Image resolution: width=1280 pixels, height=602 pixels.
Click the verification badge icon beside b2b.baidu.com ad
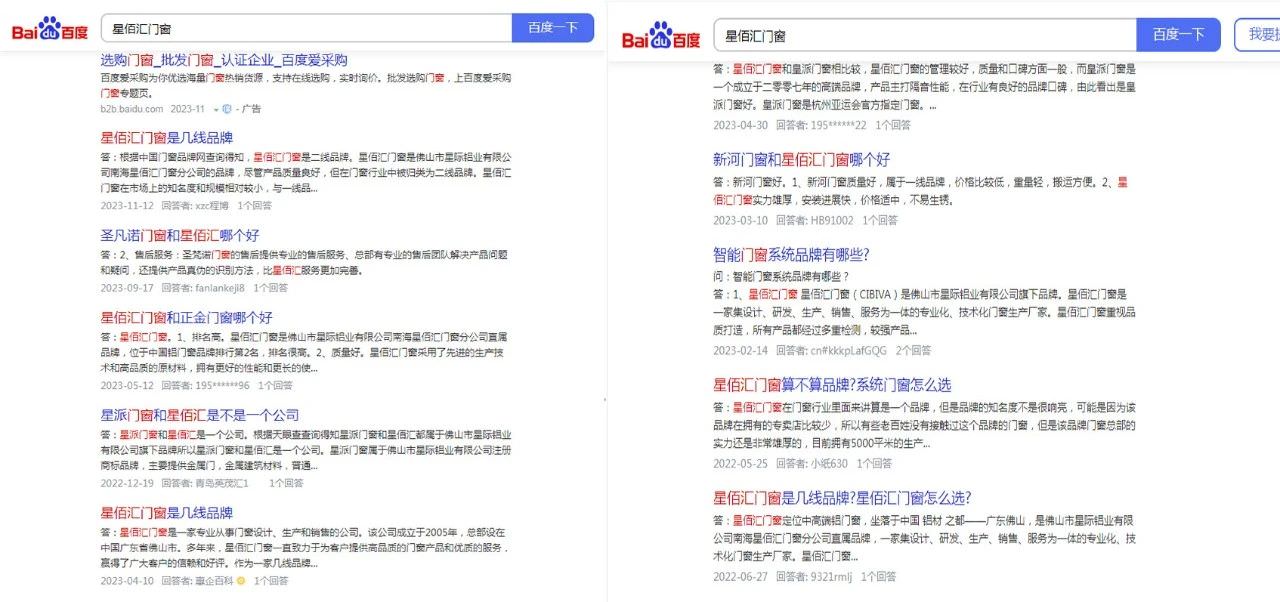pos(227,109)
